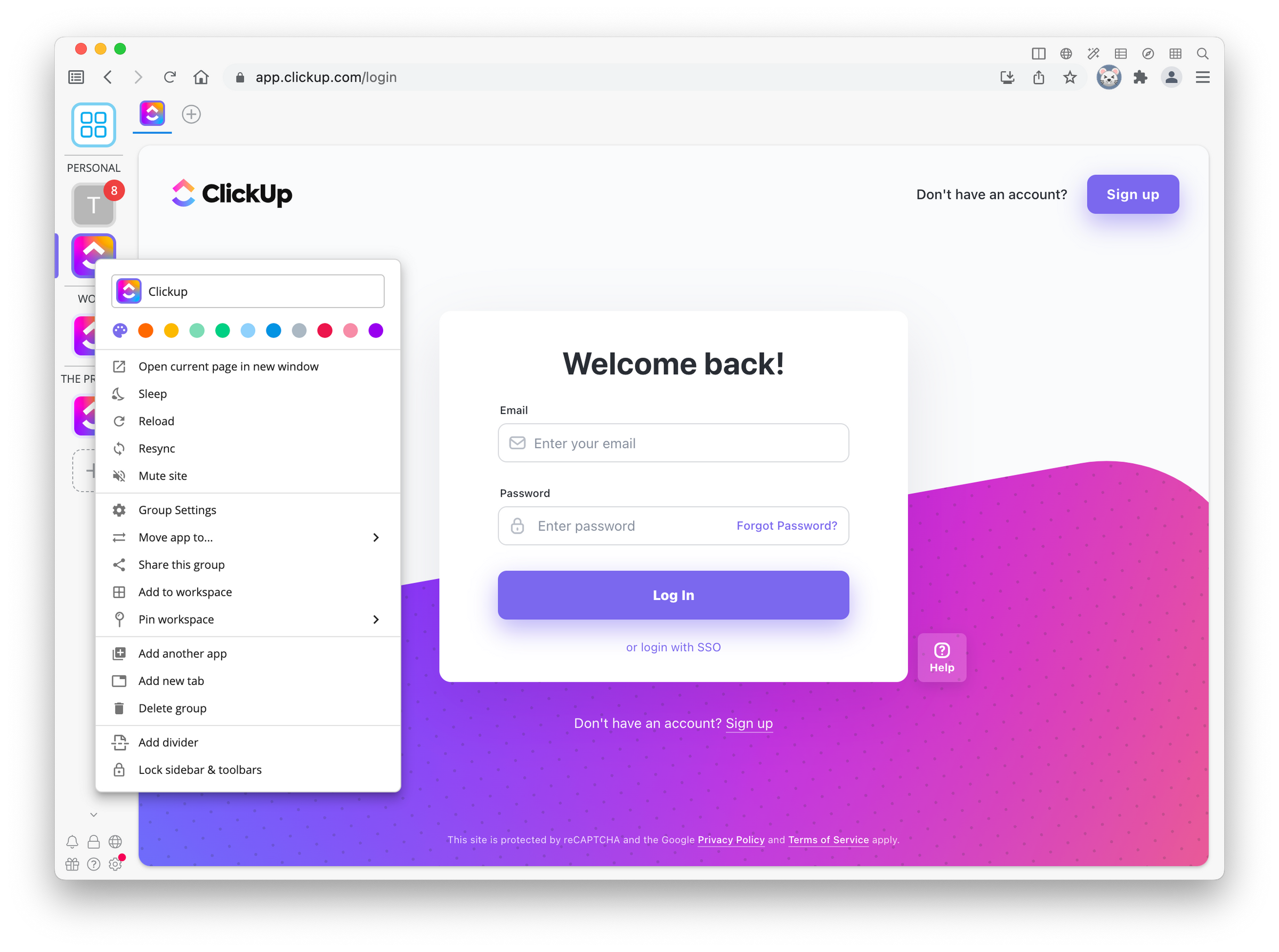
Task: Click the Delete group menu item
Action: click(x=172, y=707)
